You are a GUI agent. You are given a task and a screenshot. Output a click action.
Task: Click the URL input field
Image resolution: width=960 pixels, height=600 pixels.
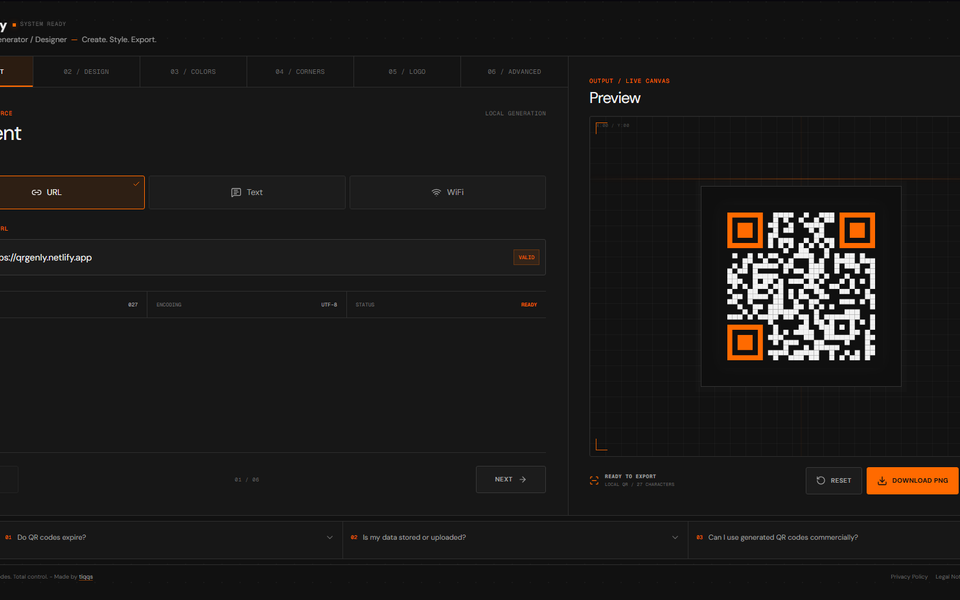point(271,257)
